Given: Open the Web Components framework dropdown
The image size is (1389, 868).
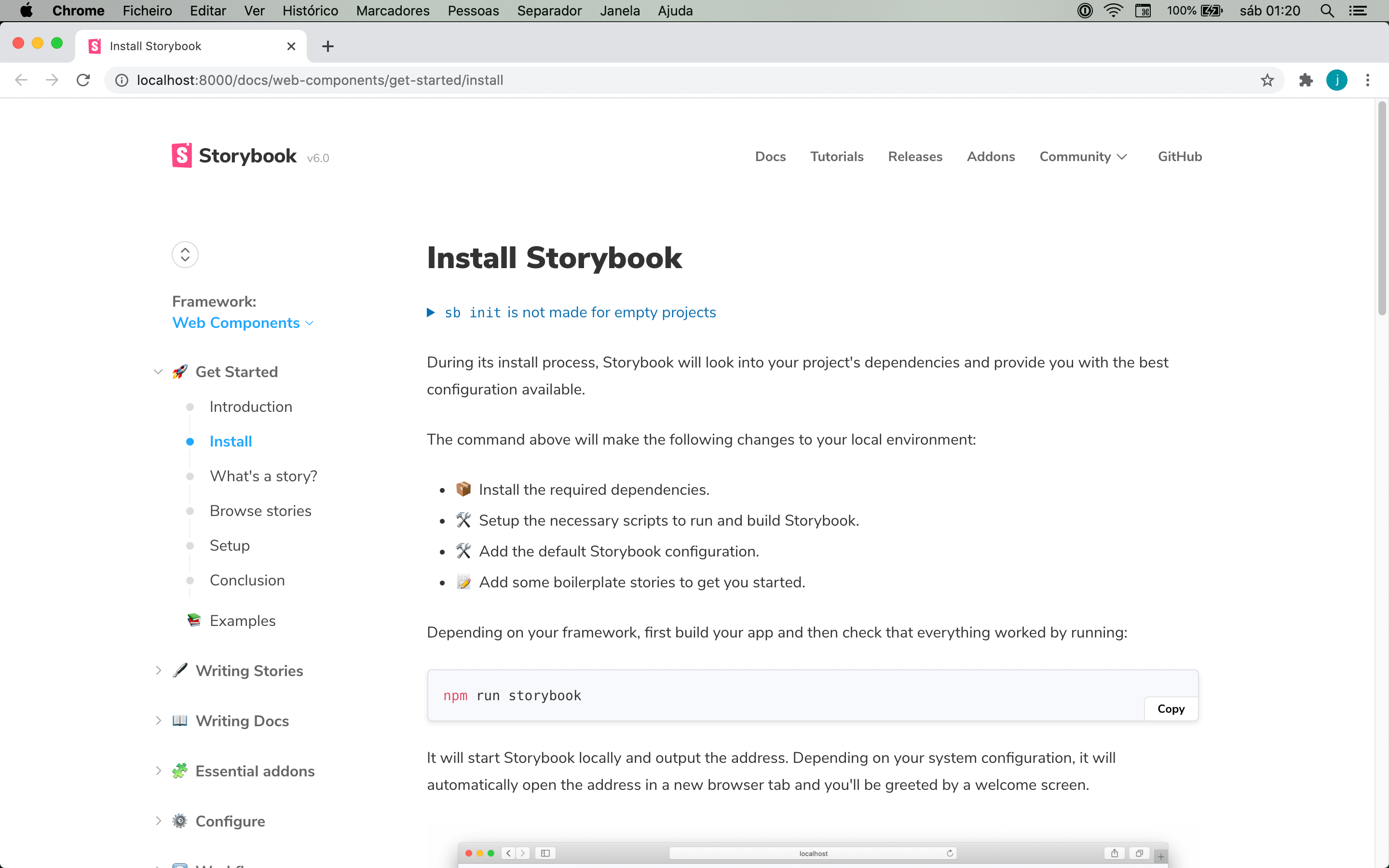Looking at the screenshot, I should coord(242,323).
